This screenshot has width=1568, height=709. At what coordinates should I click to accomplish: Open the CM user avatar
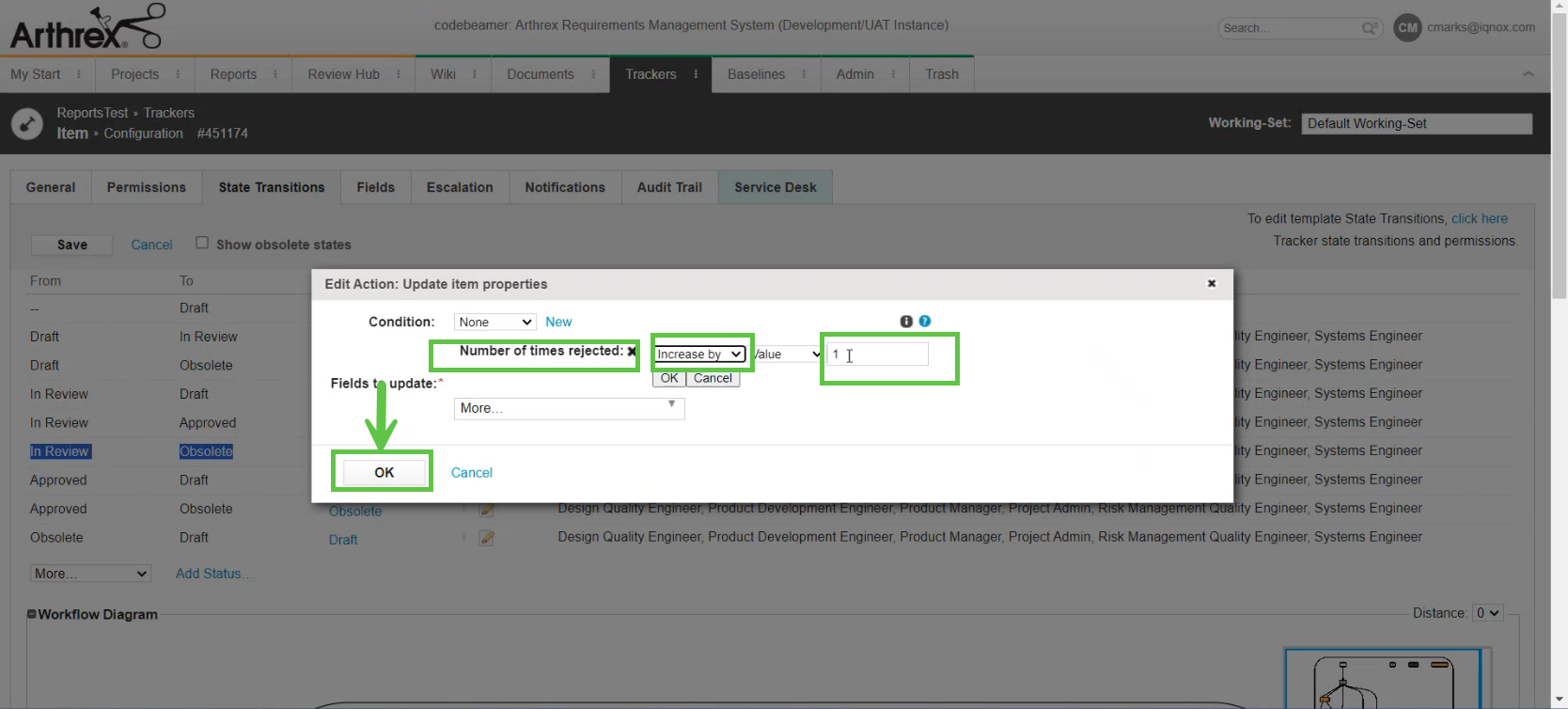click(x=1407, y=27)
